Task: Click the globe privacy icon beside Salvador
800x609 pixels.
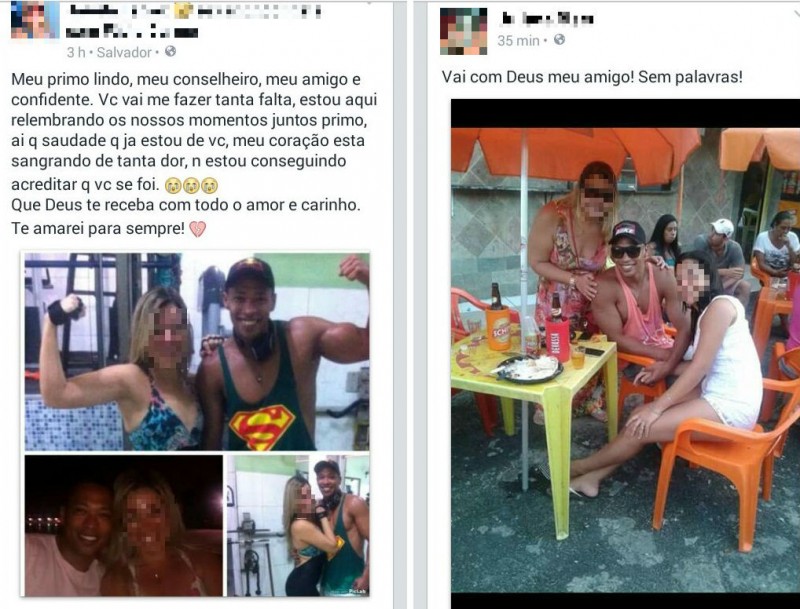Action: pyautogui.click(x=170, y=52)
